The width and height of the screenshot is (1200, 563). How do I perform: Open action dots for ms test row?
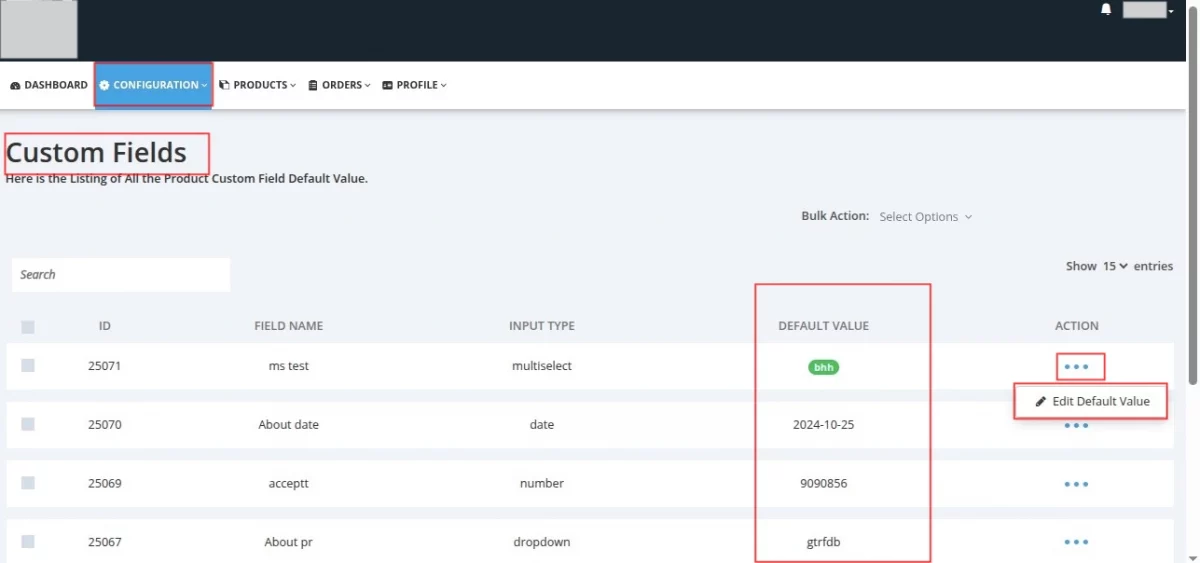(1077, 367)
